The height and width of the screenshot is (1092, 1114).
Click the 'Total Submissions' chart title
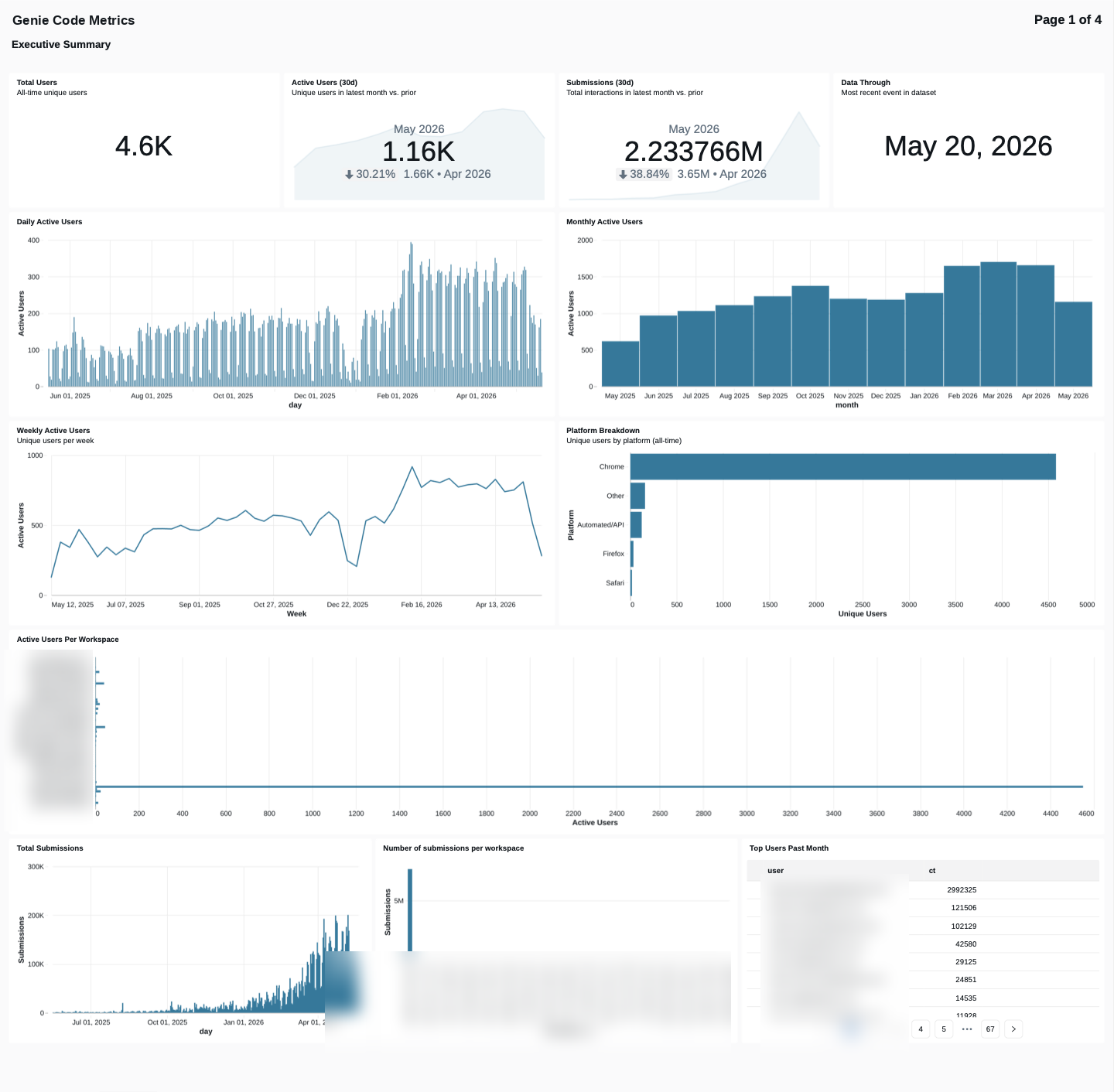(50, 848)
